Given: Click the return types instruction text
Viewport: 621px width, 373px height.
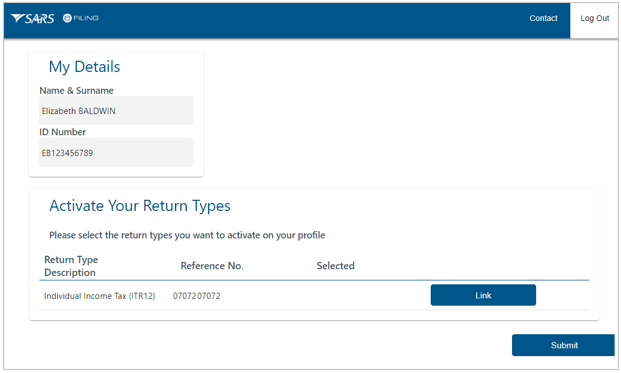Looking at the screenshot, I should click(187, 235).
